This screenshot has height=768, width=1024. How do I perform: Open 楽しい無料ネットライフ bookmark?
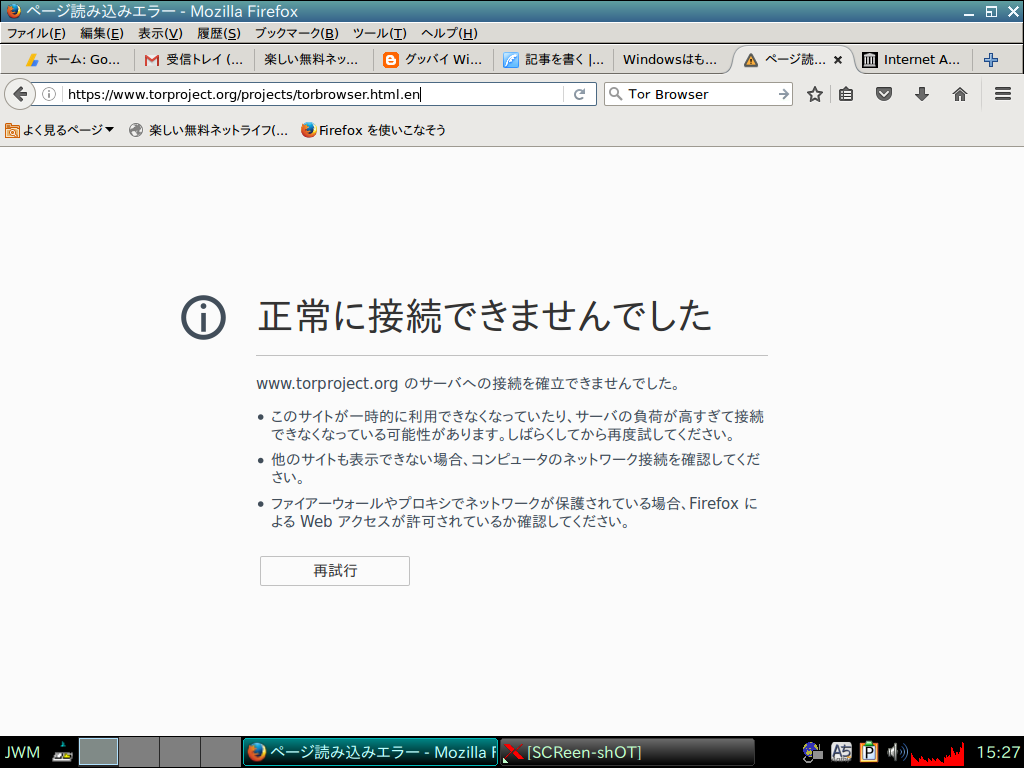click(x=208, y=130)
